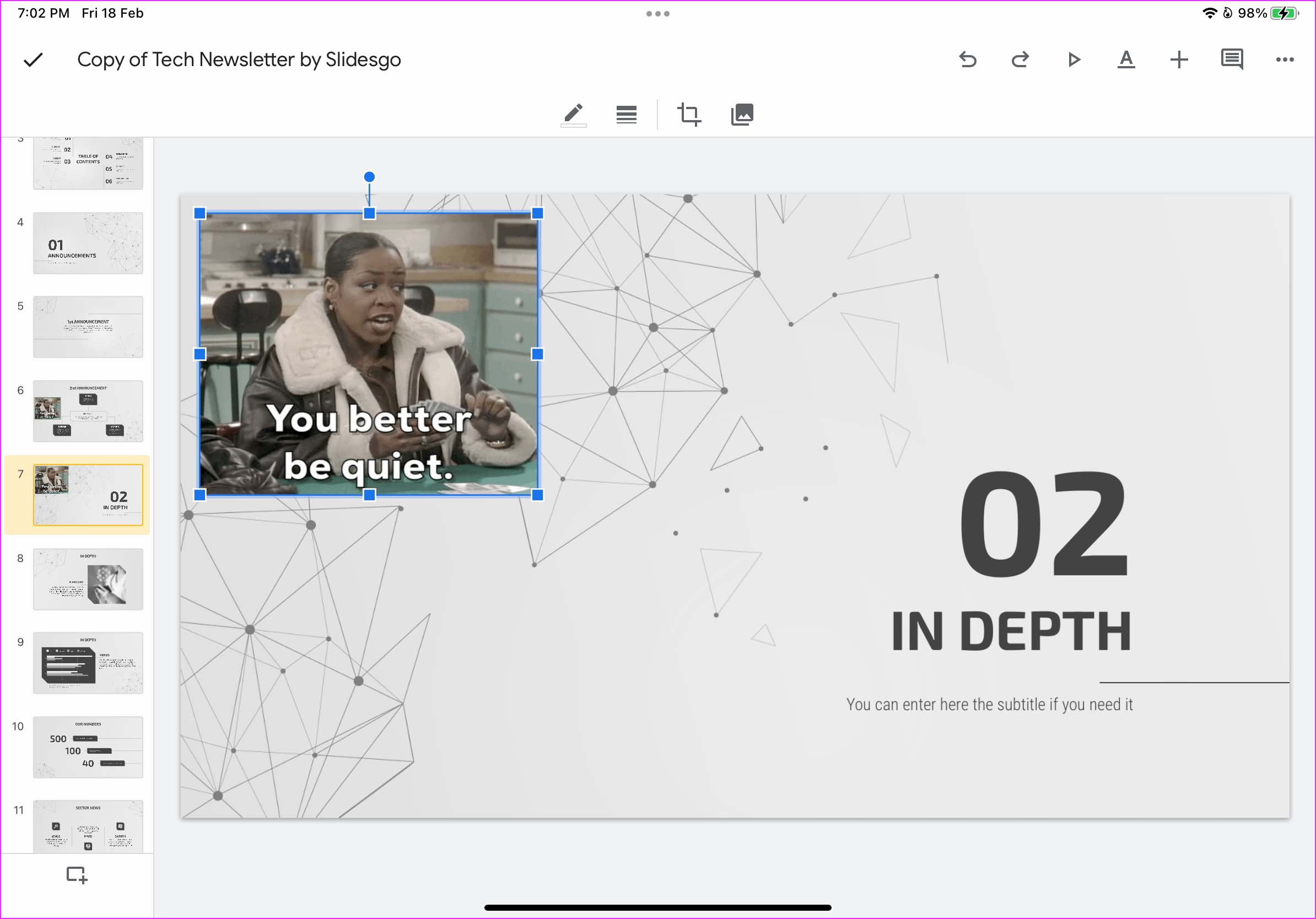Screen dimensions: 1316x919
Task: Open the more options menu
Action: coord(1285,60)
